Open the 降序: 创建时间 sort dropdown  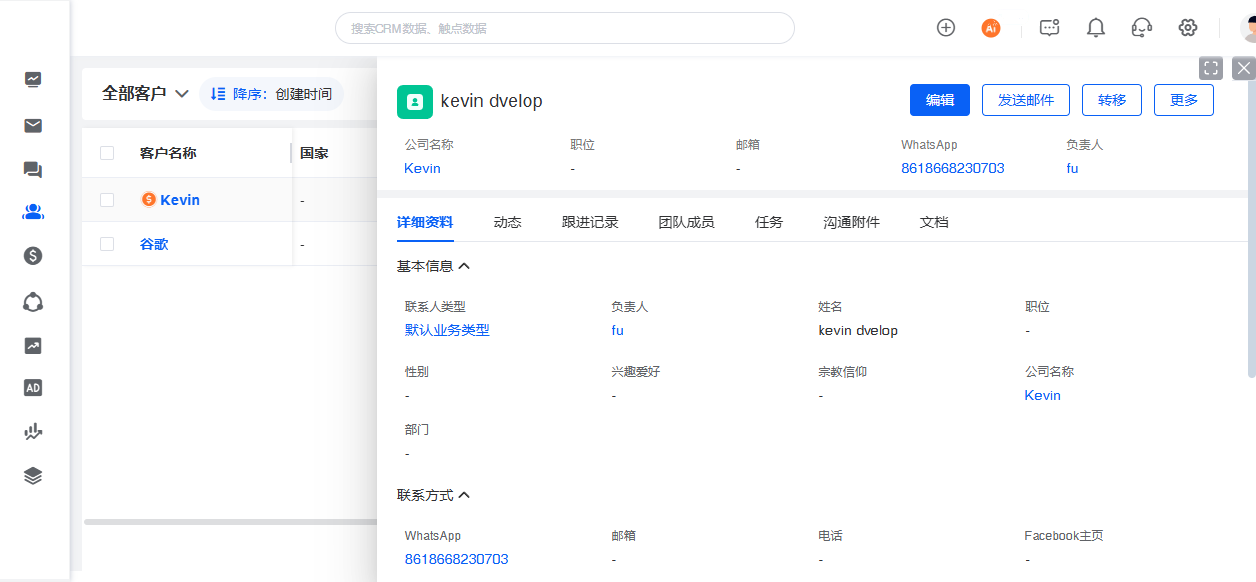271,94
